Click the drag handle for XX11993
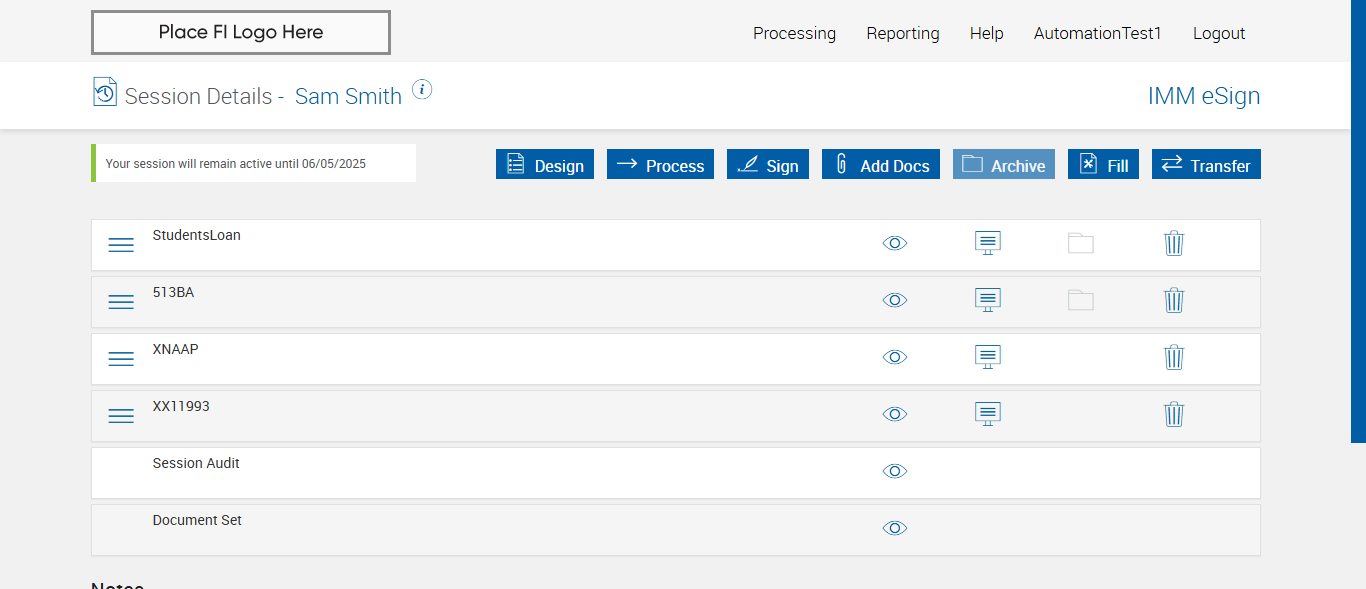 click(121, 416)
